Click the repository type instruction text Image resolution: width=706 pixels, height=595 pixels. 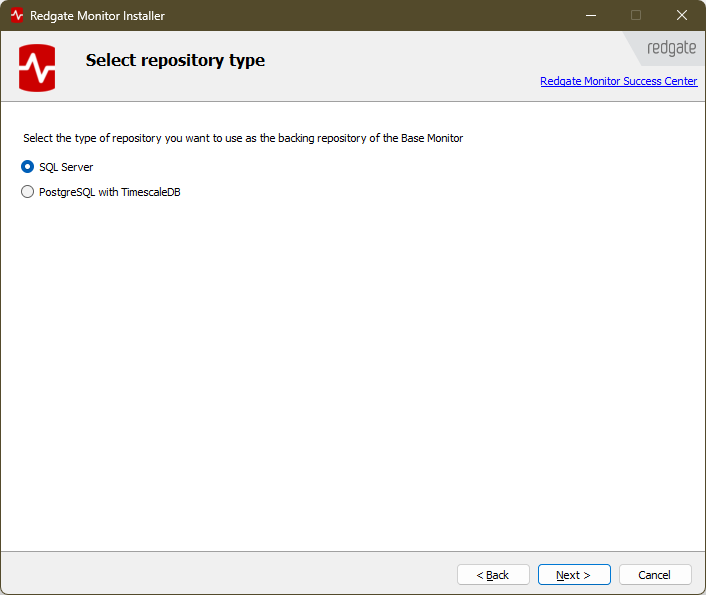243,138
